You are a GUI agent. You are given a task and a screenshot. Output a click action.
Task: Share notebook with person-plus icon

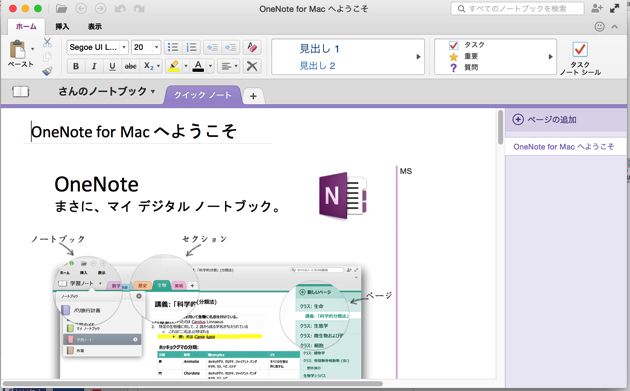(597, 8)
